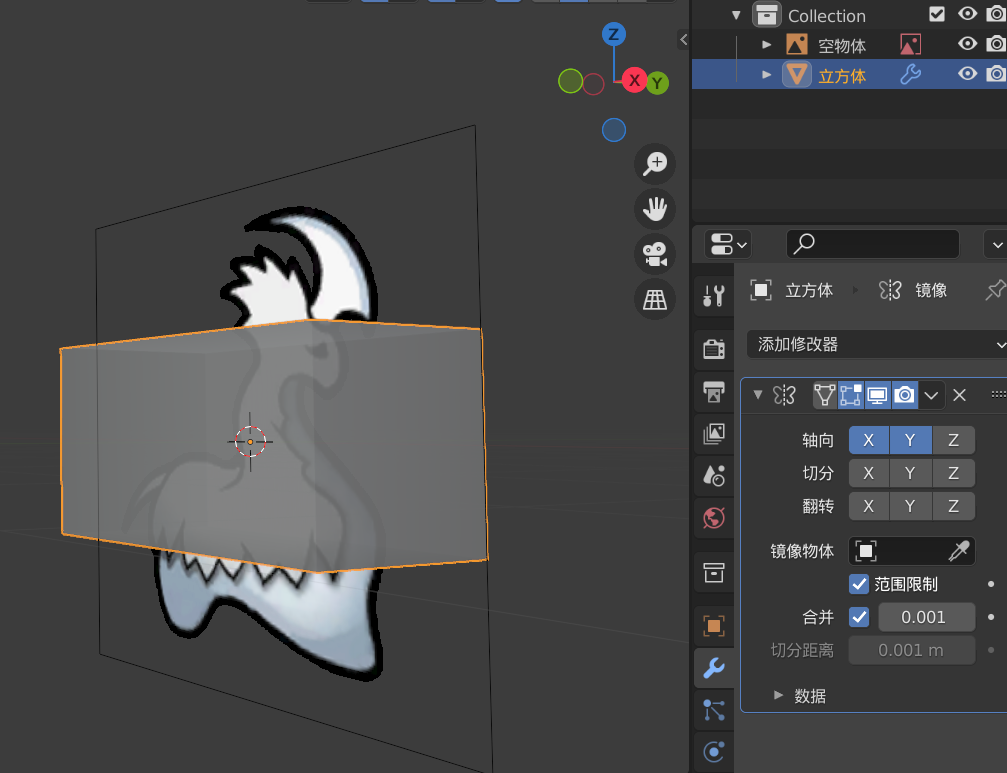Collapse the Collection tree arrow
Image resolution: width=1007 pixels, height=773 pixels.
tap(737, 15)
